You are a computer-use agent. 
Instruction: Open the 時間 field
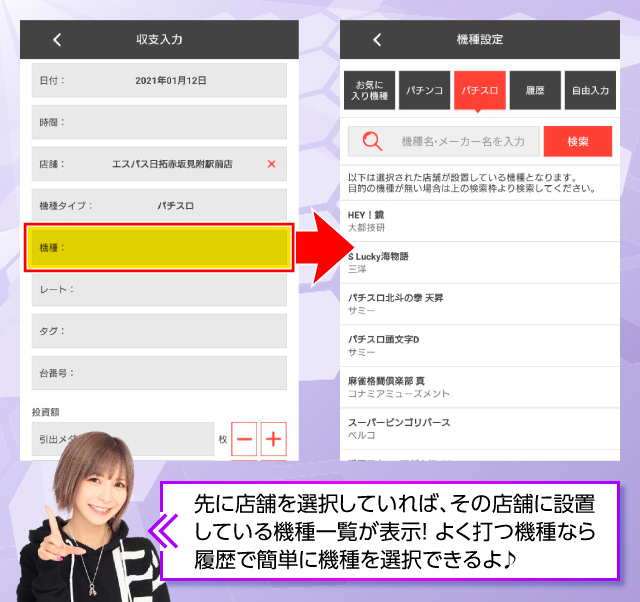click(160, 122)
